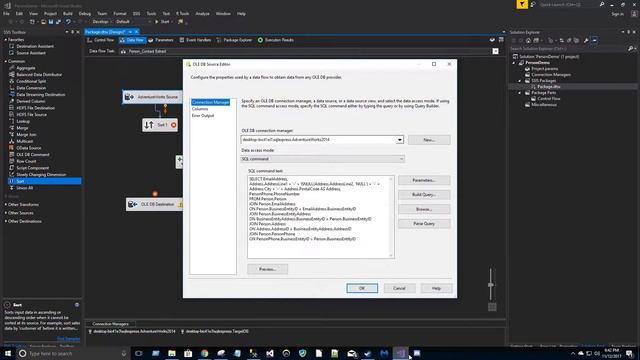Select the Error Output page in editor

click(203, 116)
